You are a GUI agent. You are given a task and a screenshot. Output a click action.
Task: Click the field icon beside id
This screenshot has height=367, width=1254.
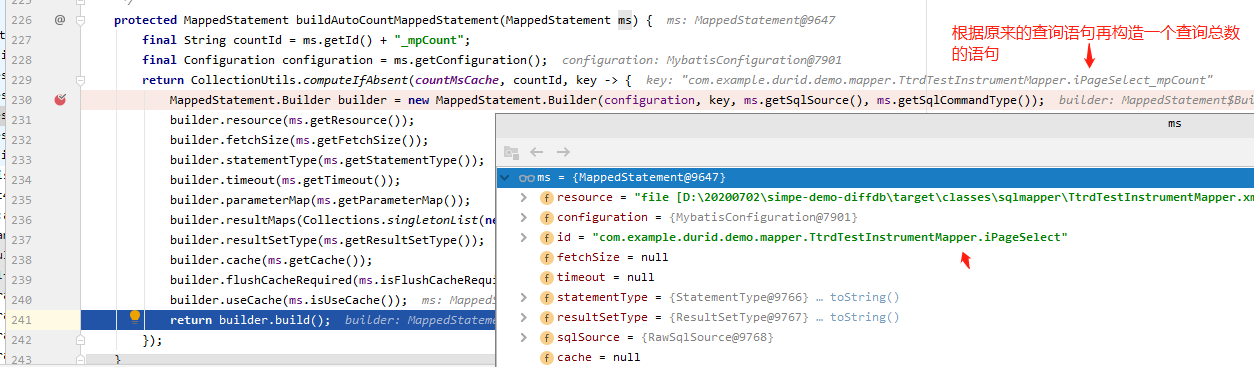[x=546, y=237]
